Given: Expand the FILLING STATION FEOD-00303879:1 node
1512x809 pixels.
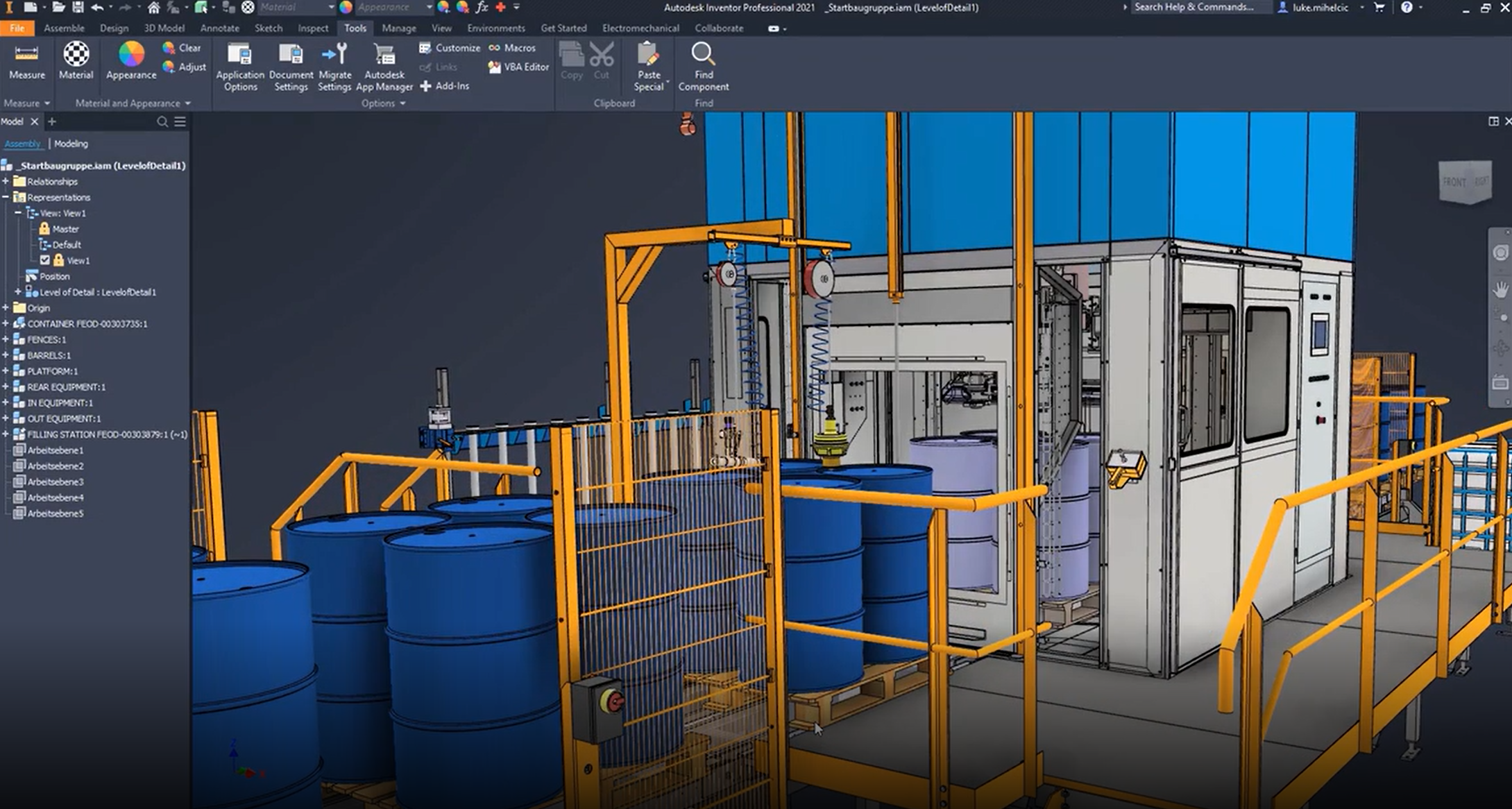Looking at the screenshot, I should [6, 434].
